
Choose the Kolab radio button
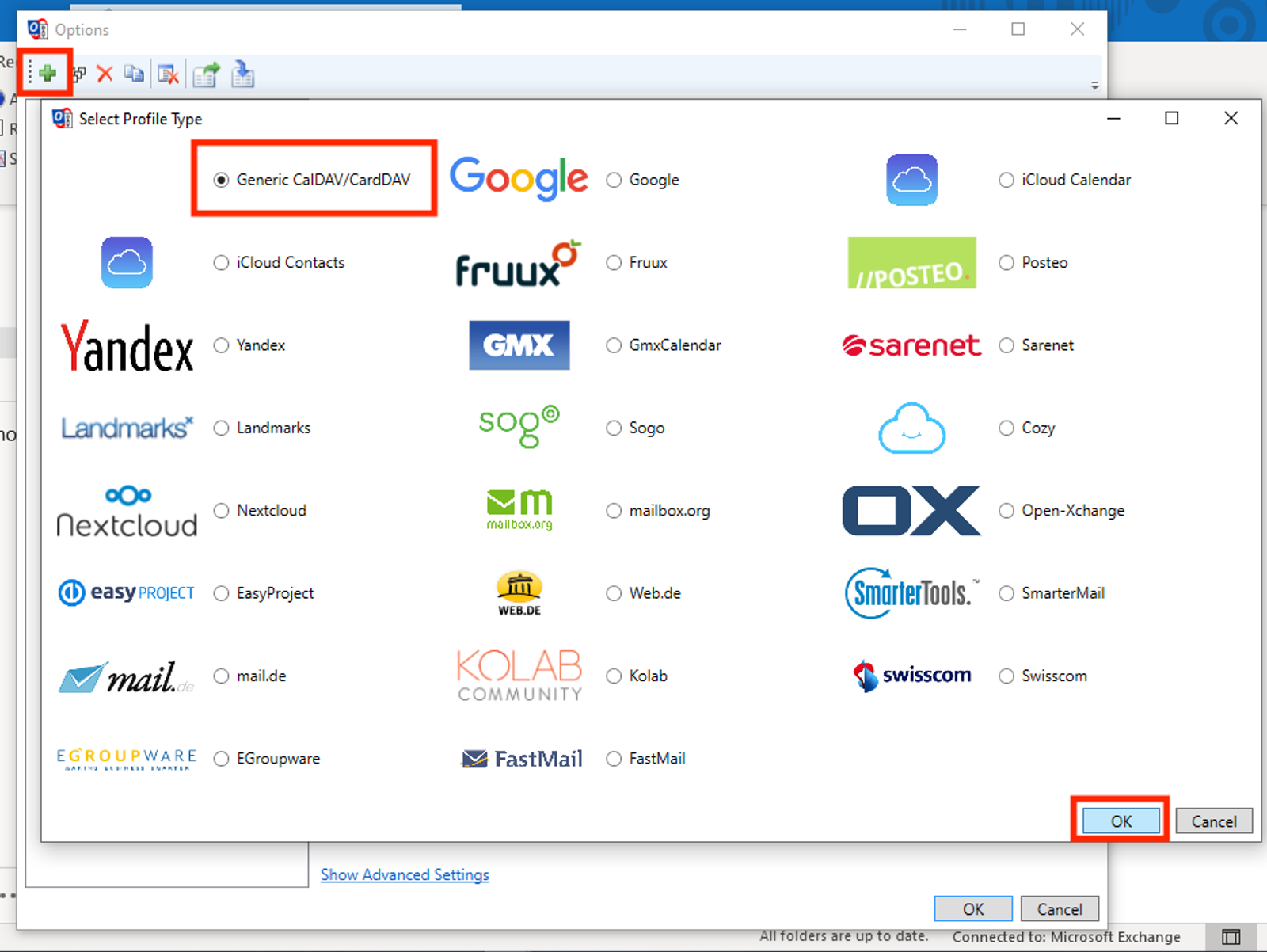614,676
